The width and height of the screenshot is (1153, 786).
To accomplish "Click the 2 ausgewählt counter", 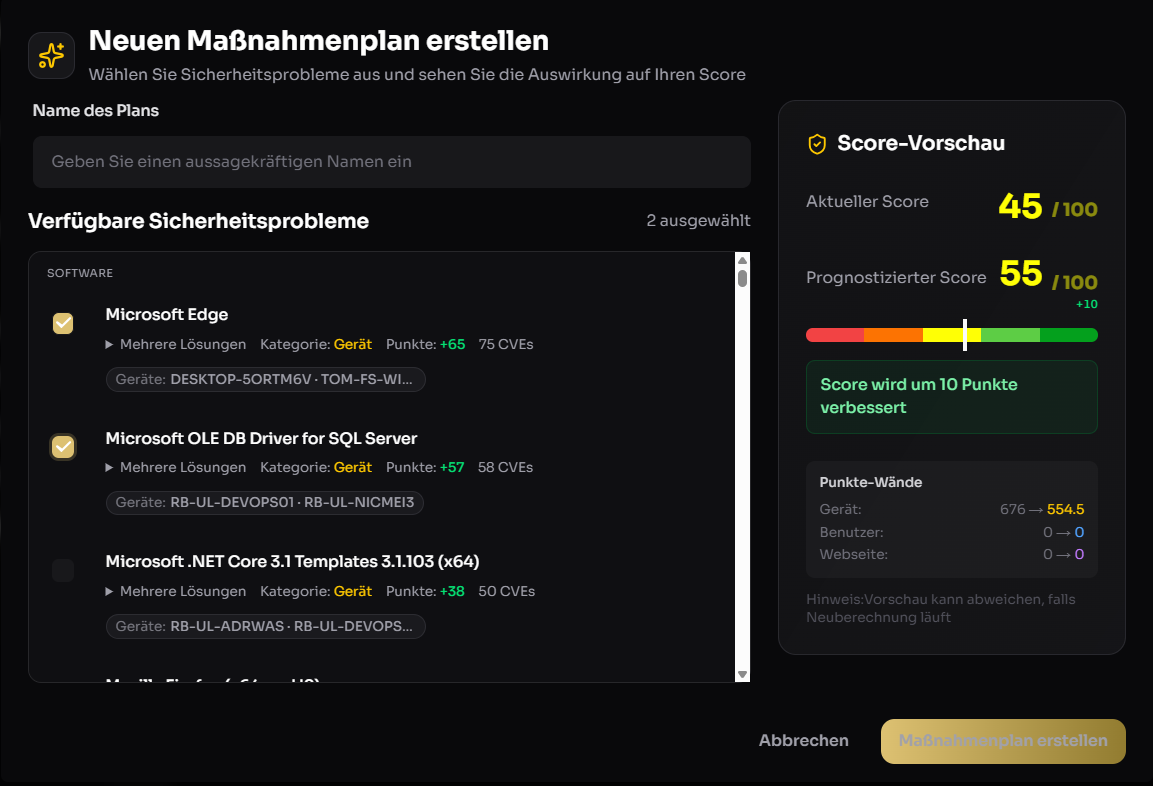I will [699, 221].
